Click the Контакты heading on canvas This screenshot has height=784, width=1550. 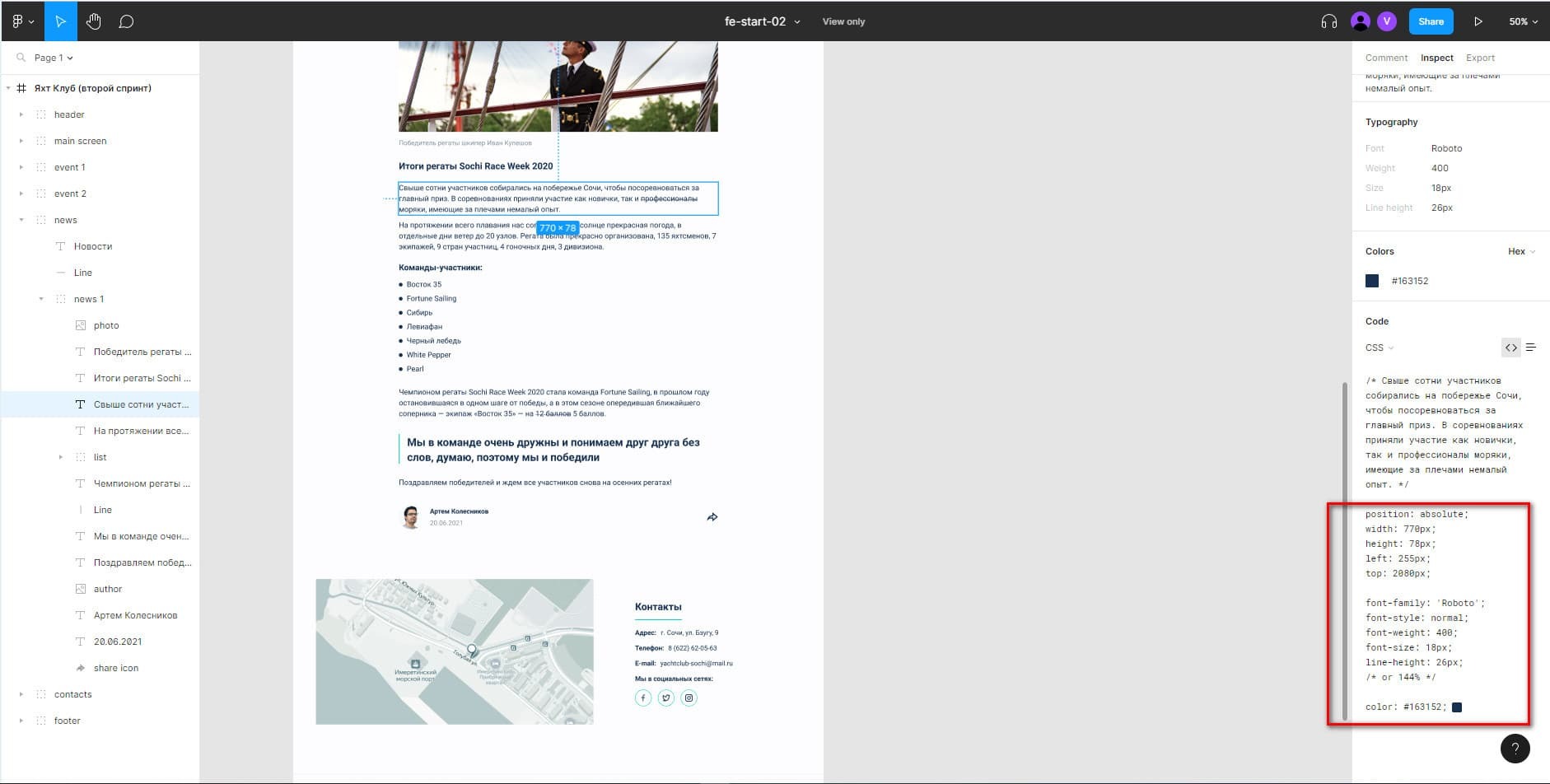[658, 607]
